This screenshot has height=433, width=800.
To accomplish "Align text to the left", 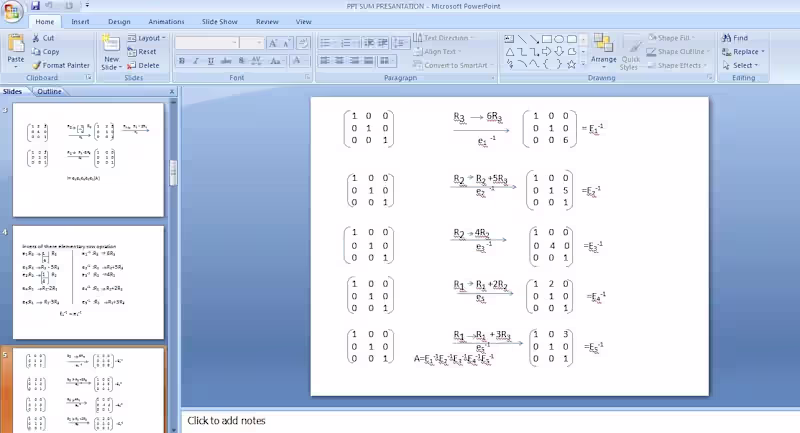I will point(324,61).
